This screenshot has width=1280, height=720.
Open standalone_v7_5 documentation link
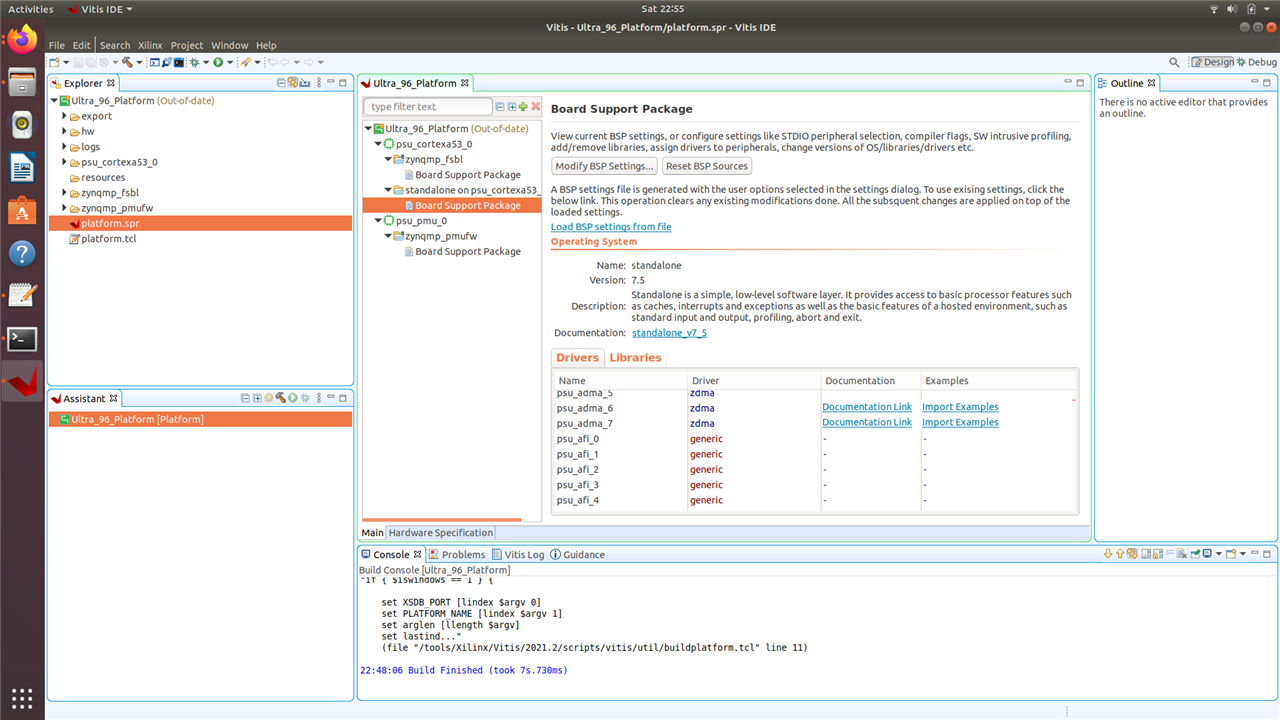[669, 333]
